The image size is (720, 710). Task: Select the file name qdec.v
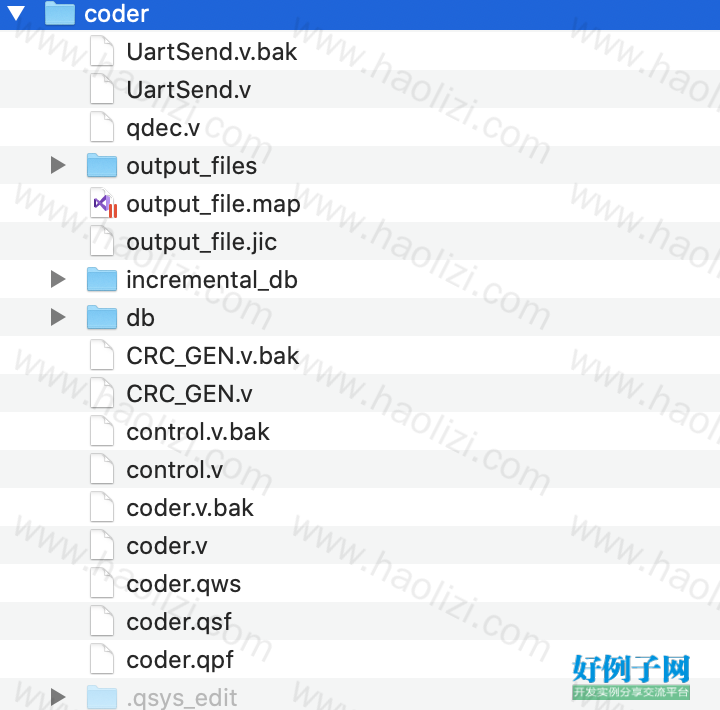163,128
